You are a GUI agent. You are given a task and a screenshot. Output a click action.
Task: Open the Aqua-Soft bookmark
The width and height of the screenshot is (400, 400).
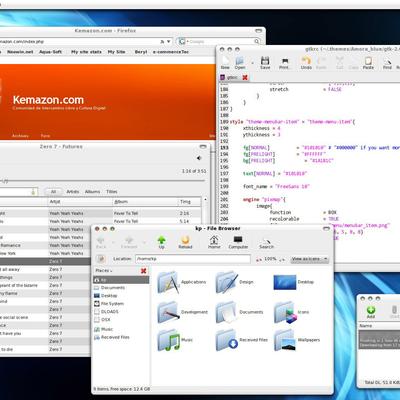pyautogui.click(x=50, y=52)
